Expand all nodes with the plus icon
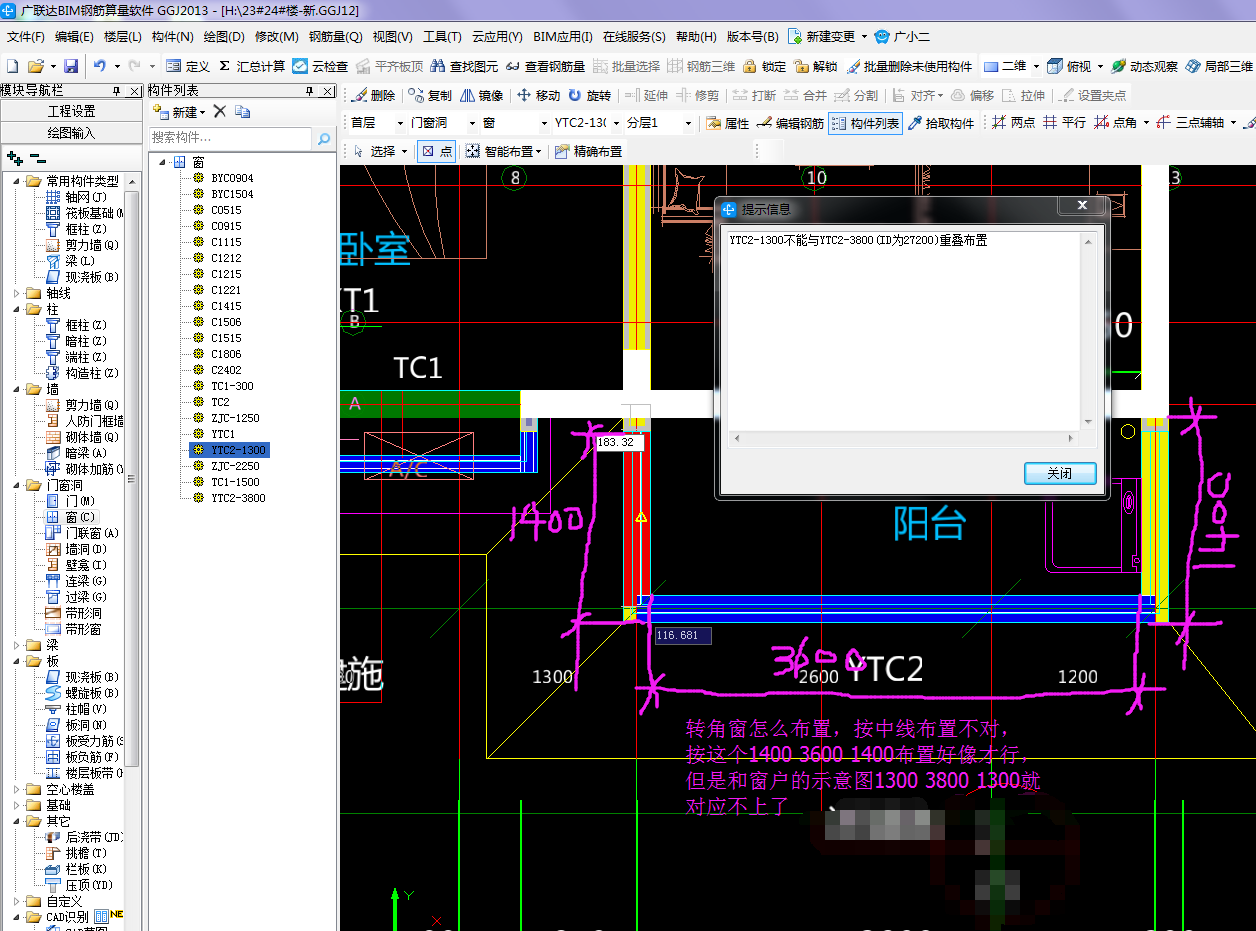The width and height of the screenshot is (1256, 931). 14,158
